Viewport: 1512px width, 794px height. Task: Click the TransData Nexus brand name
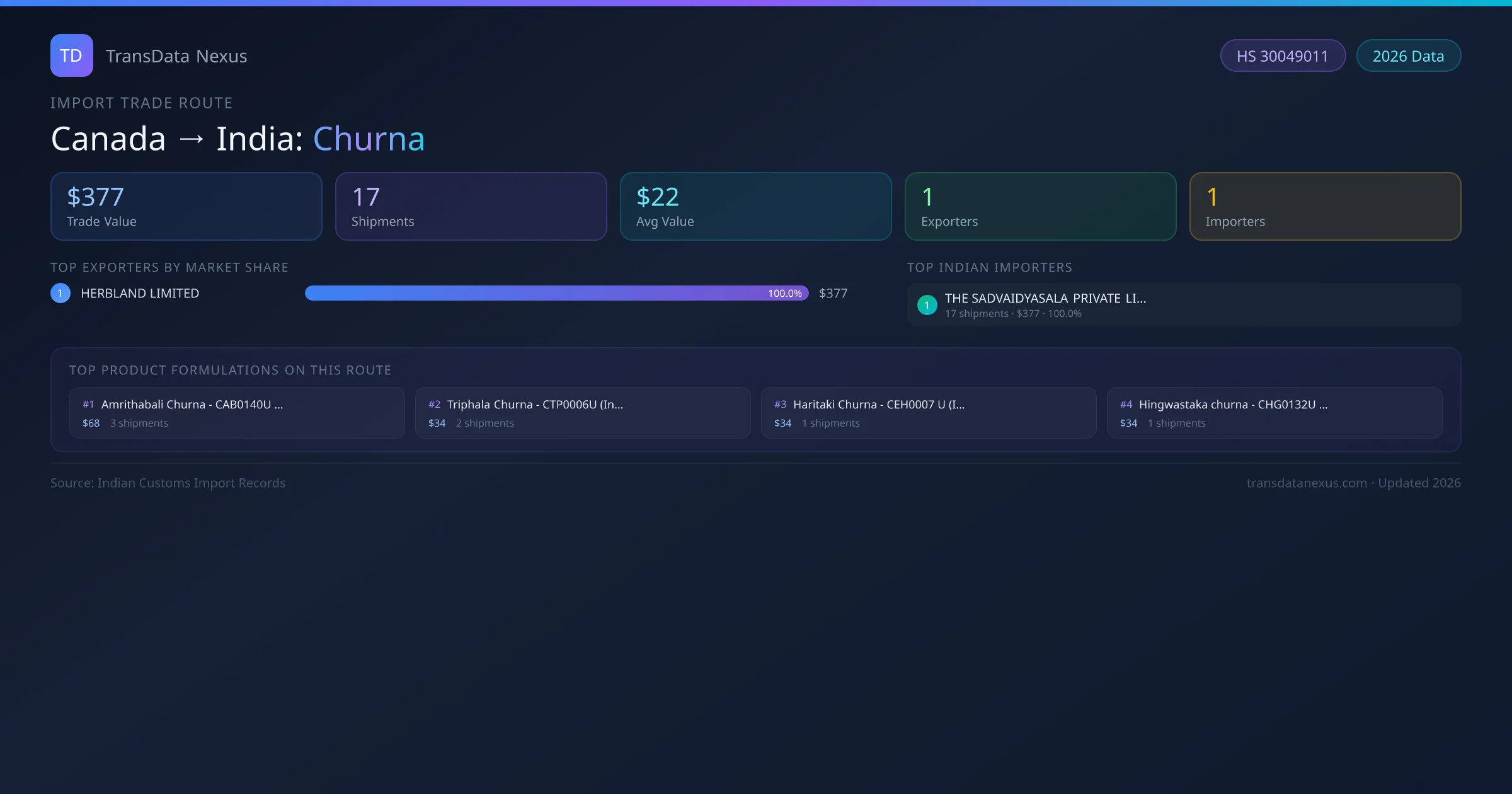point(176,56)
